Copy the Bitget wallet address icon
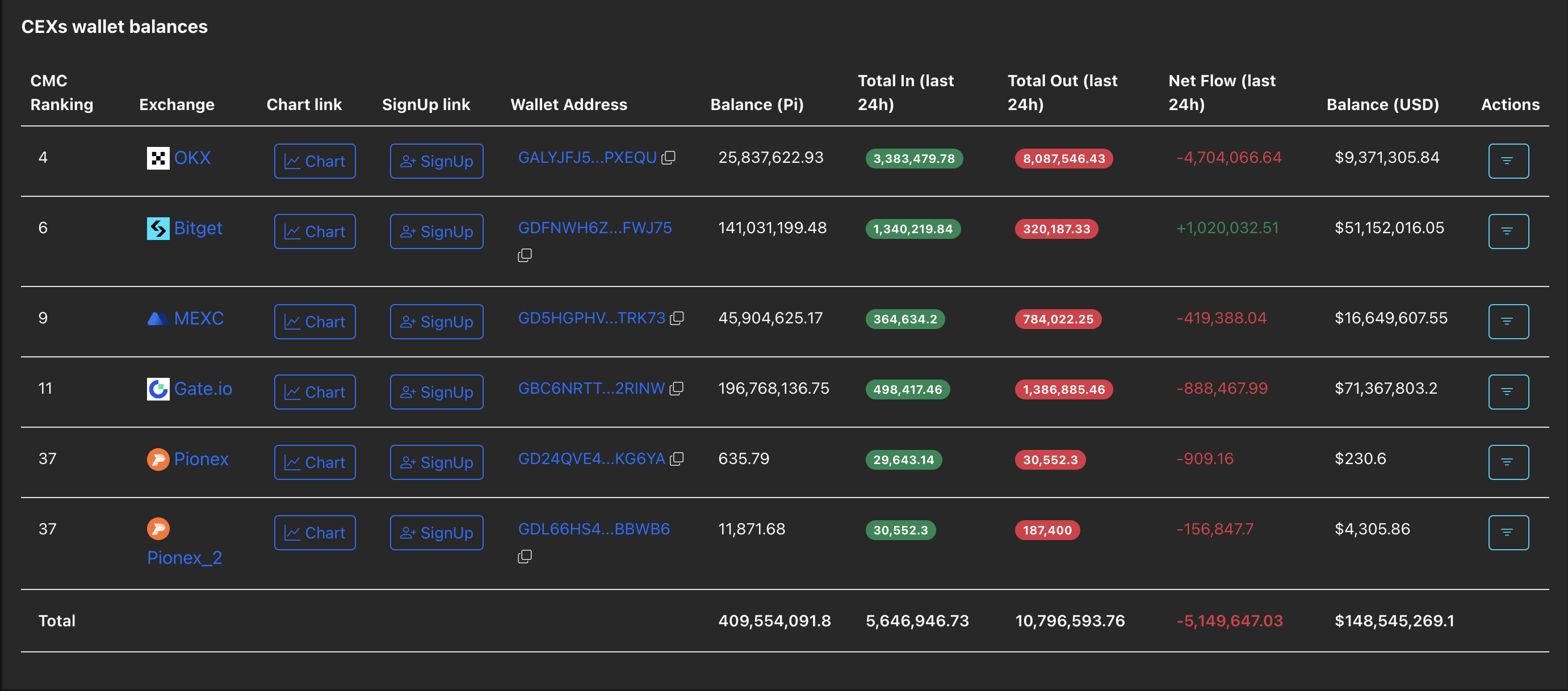The image size is (1568, 691). click(x=525, y=255)
